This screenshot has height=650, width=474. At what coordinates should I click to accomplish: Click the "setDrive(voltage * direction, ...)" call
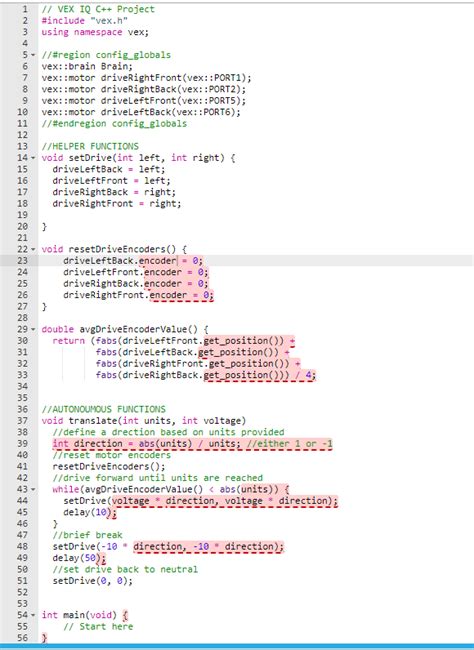pos(201,501)
